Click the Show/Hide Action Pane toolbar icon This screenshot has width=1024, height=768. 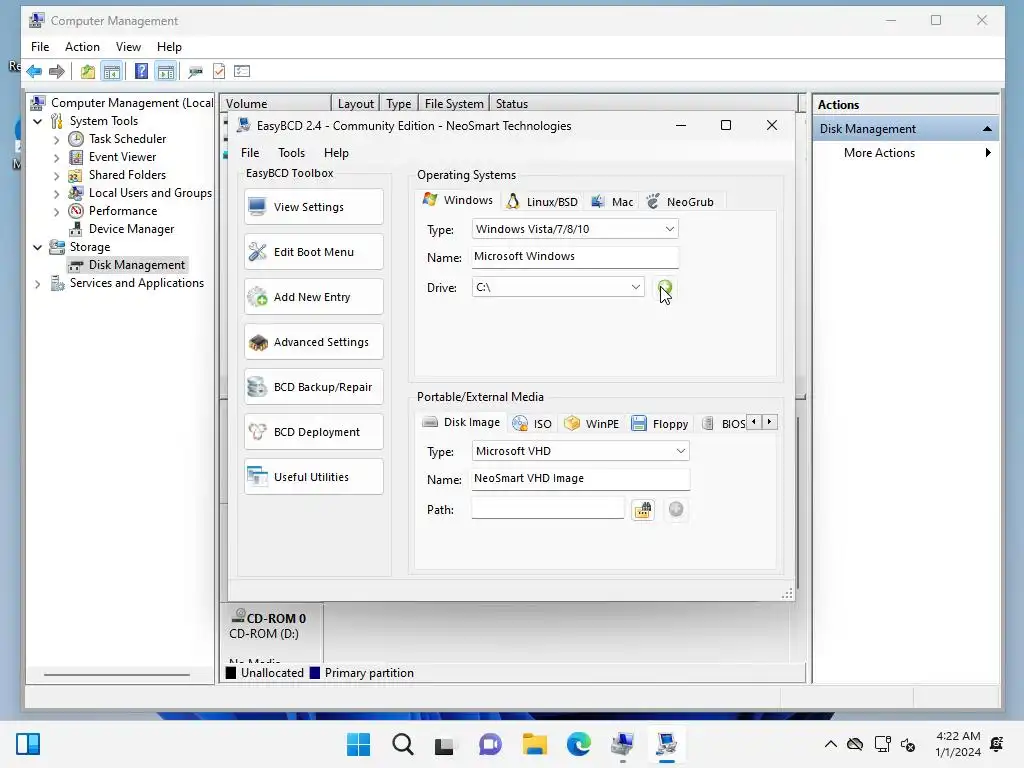tap(166, 71)
